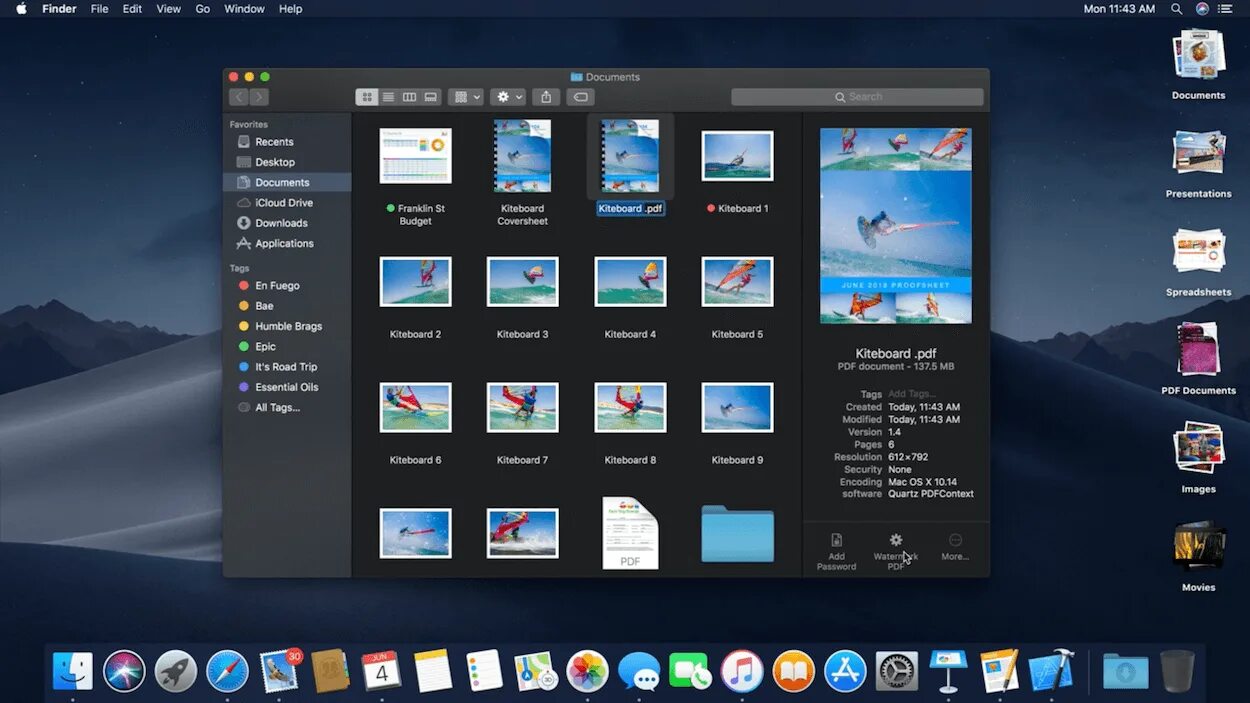Viewport: 1250px width, 703px height.
Task: Click the Search field in Finder
Action: 858,97
